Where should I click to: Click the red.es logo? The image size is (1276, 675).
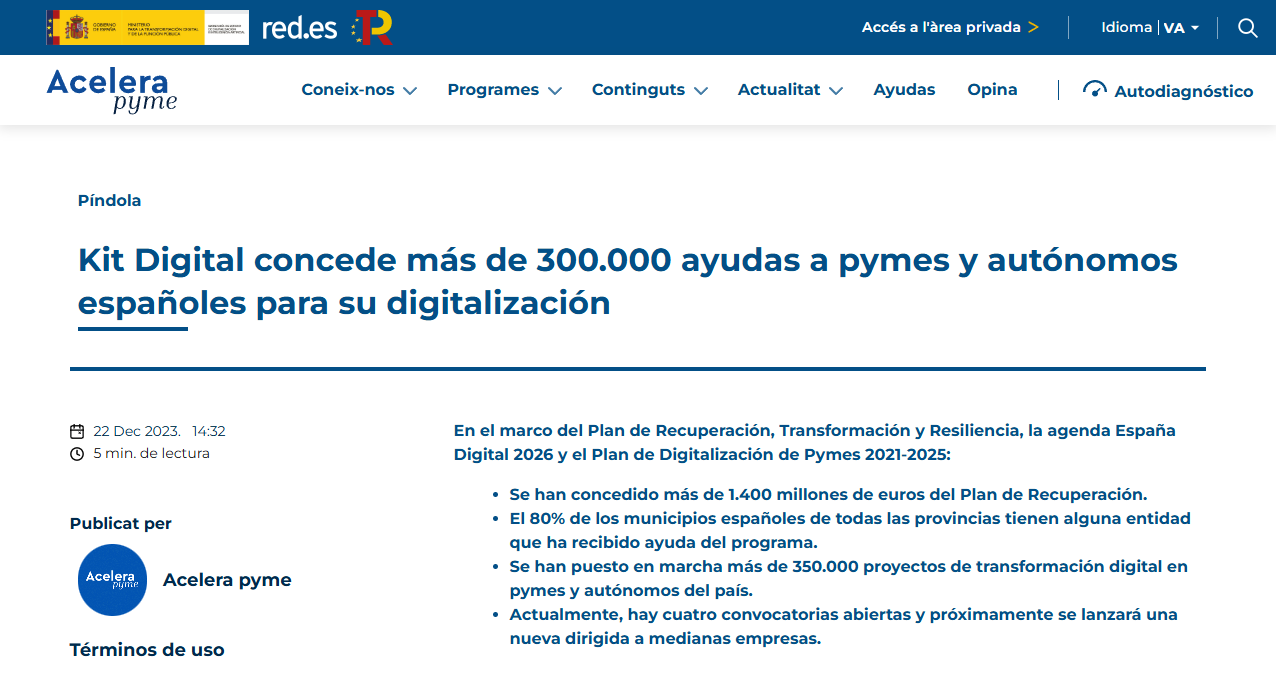[x=299, y=28]
